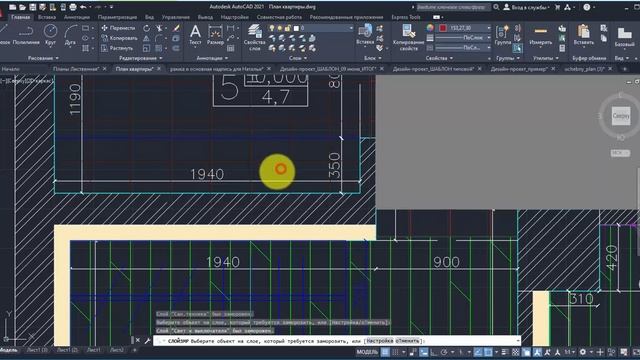Toggle grid display in status bar
This screenshot has width=640, height=360.
[385, 352]
